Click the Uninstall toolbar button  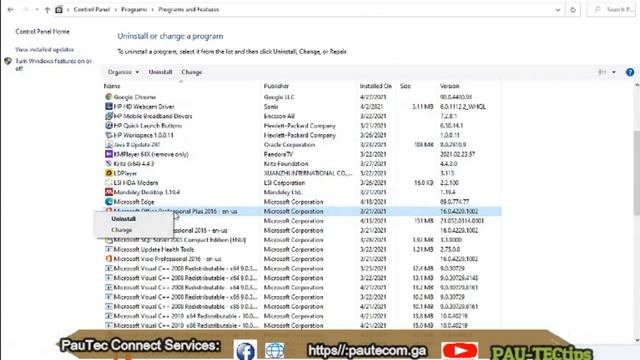[x=160, y=72]
